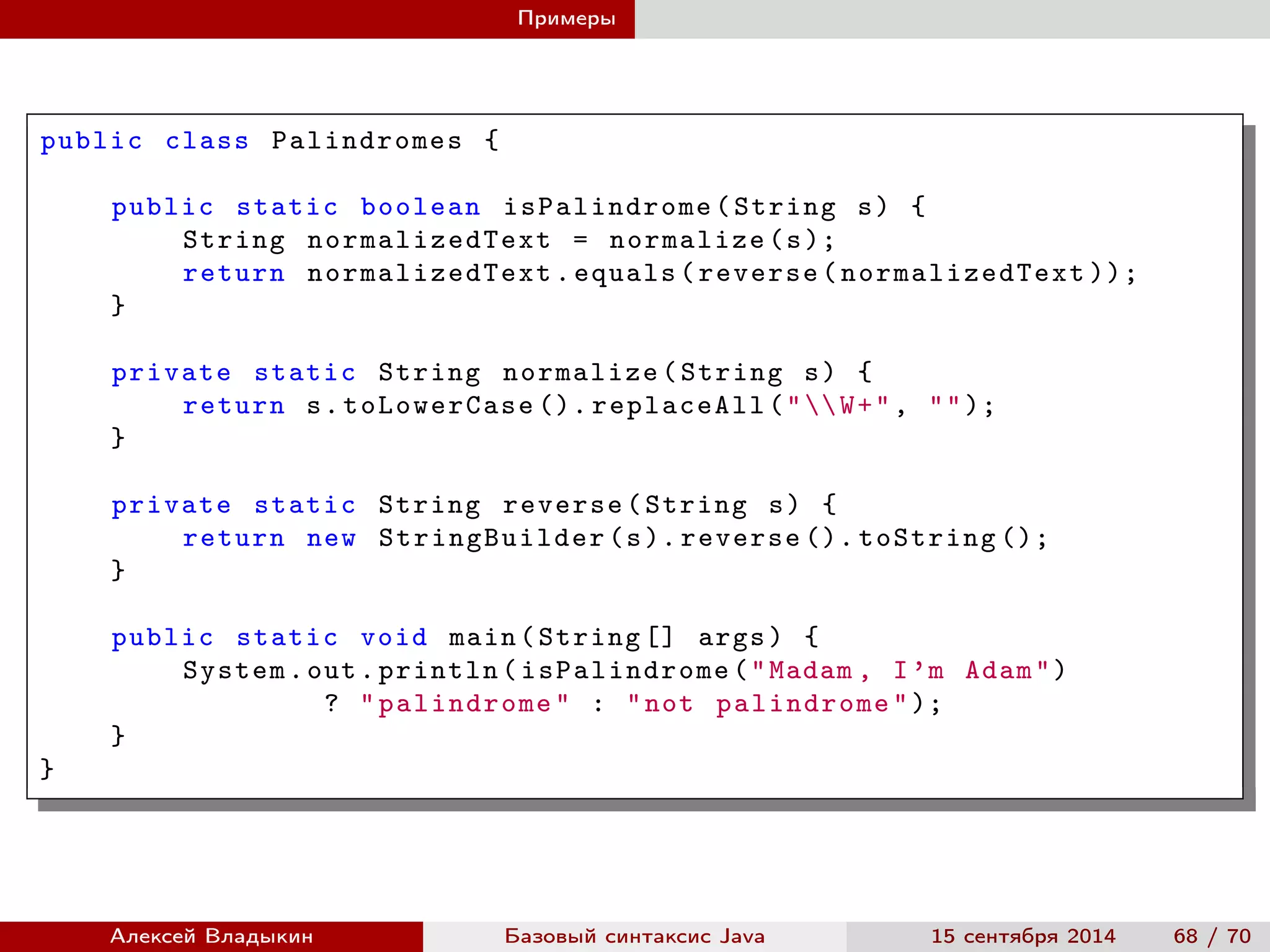Image resolution: width=1270 pixels, height=952 pixels.
Task: Click the regex string "\\W+"
Action: coord(838,407)
